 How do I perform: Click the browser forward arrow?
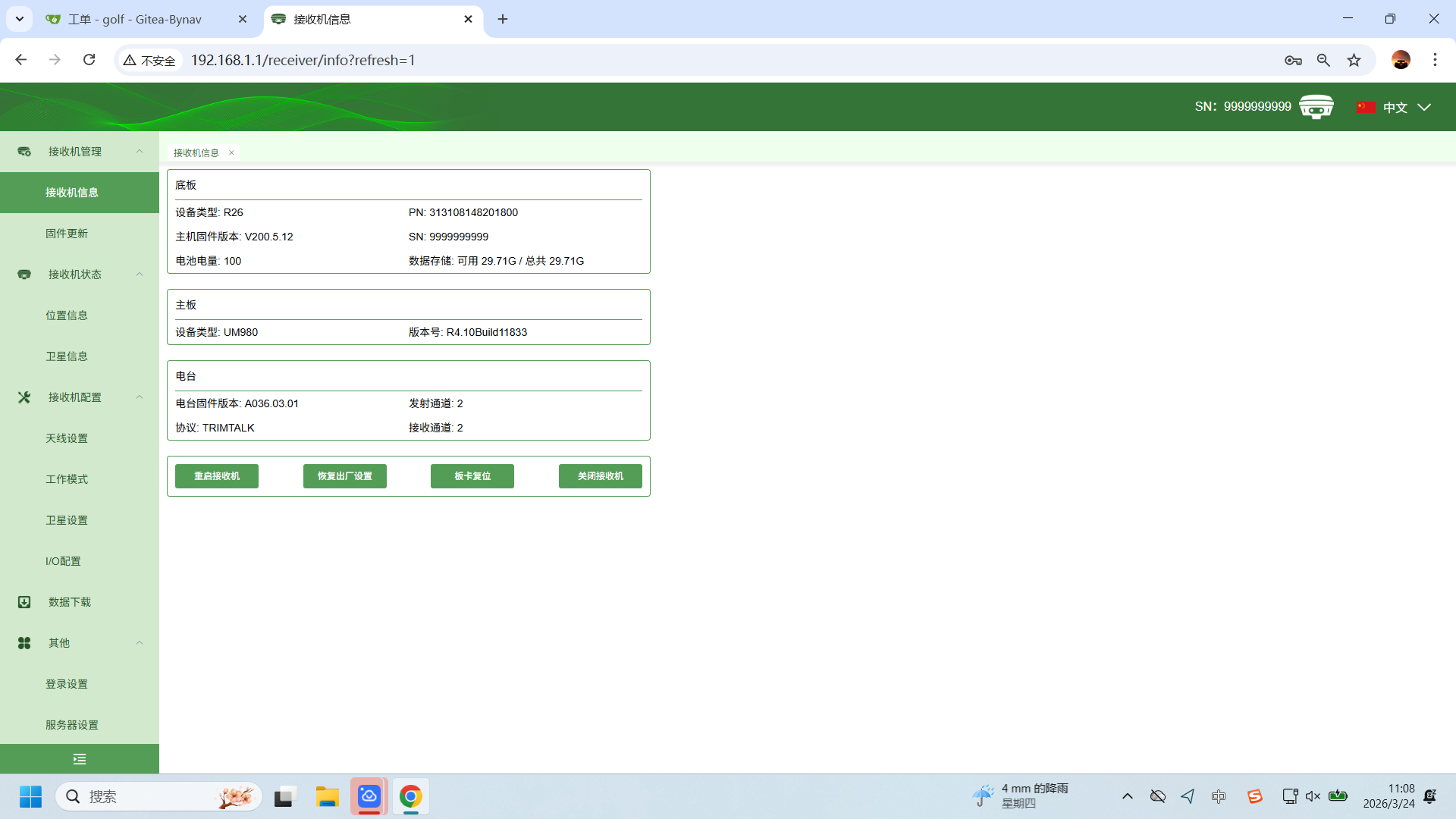[x=55, y=60]
